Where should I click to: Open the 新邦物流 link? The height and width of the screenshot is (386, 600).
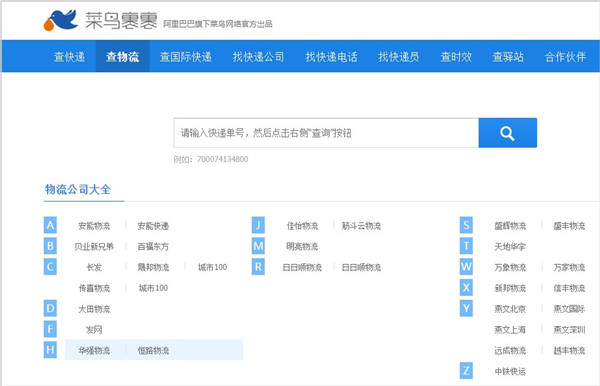click(x=510, y=288)
